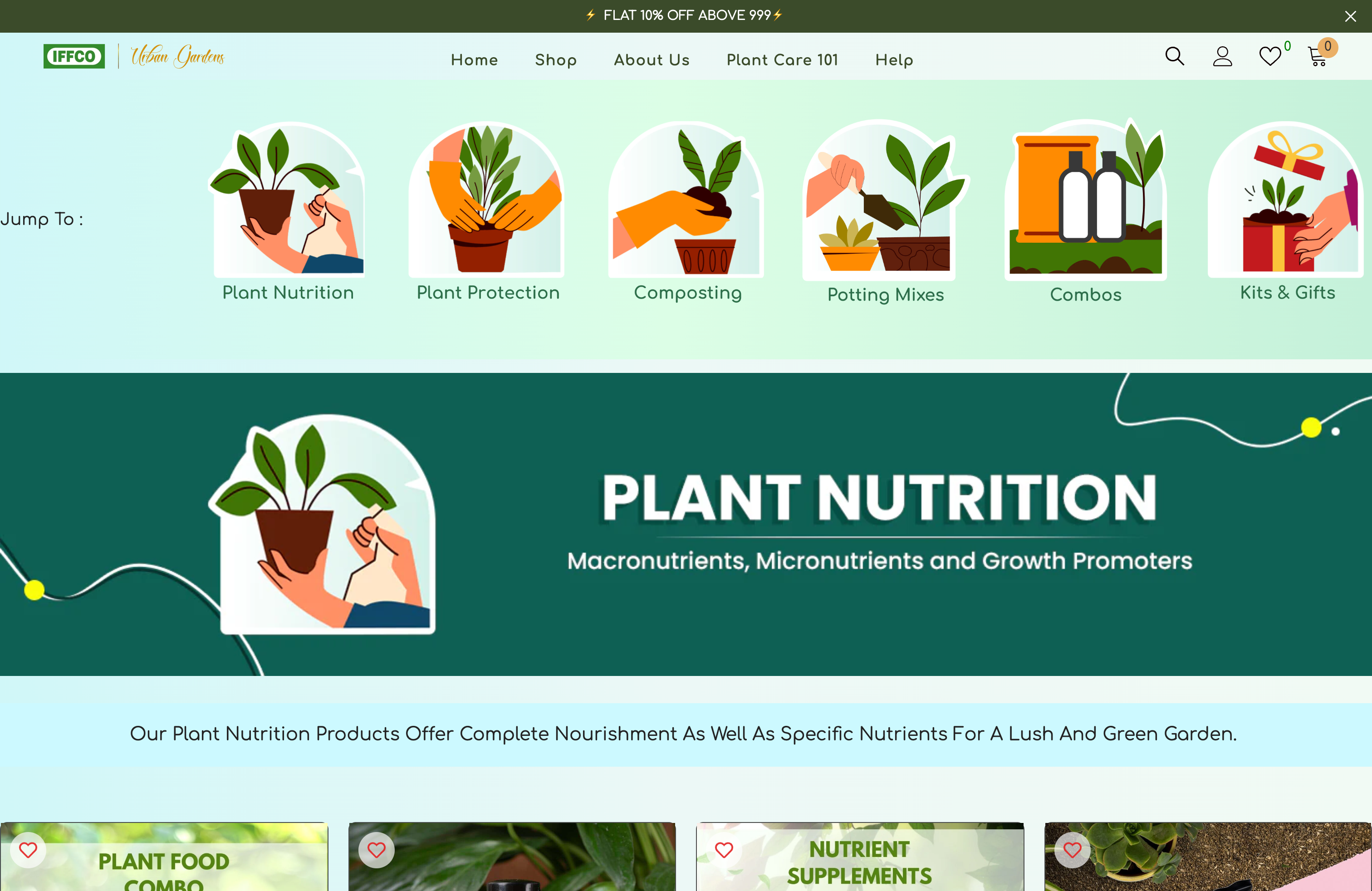View the wishlist heart icon
Screen dimensions: 1372x891
pos(1270,56)
